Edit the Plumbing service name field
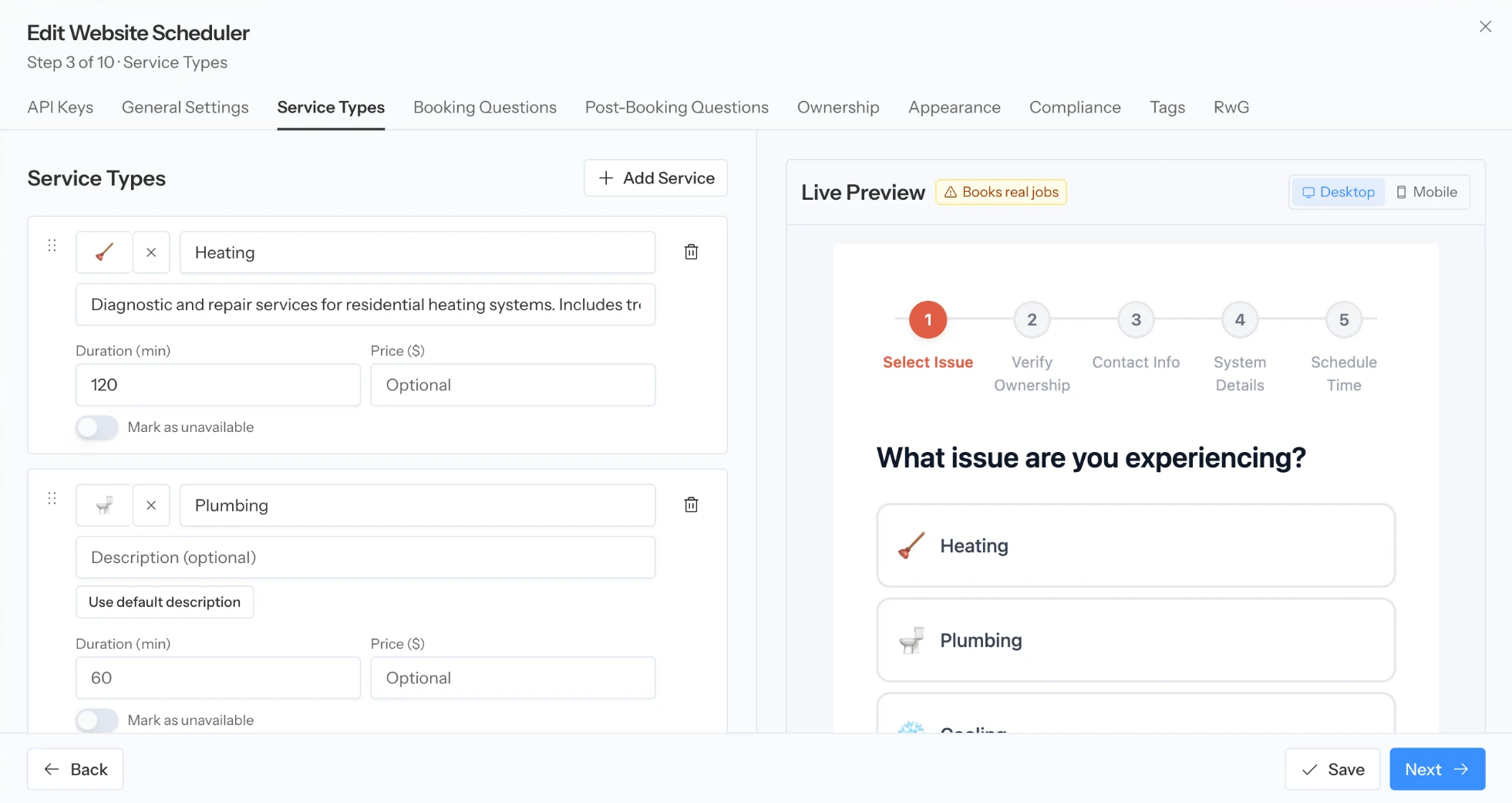 [418, 505]
